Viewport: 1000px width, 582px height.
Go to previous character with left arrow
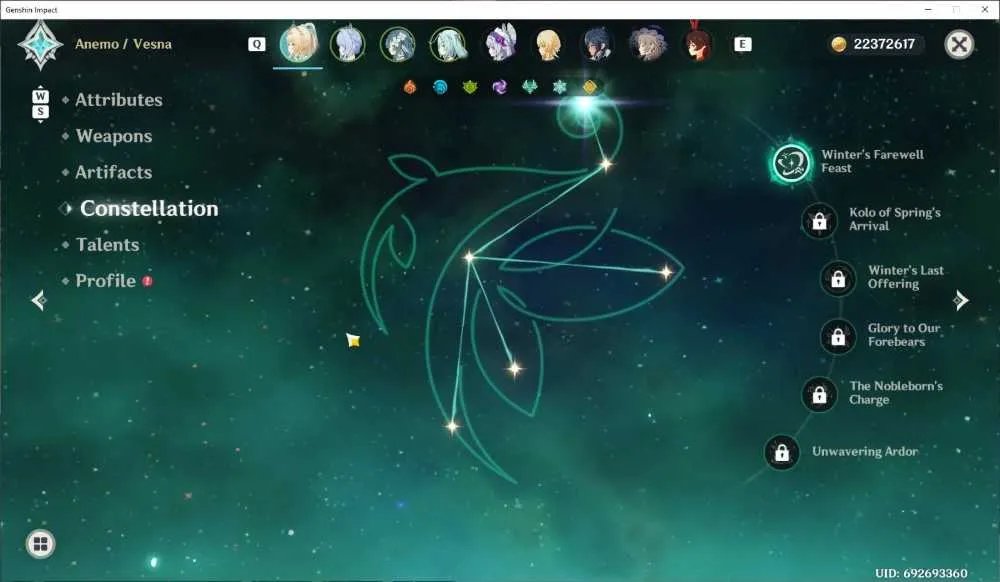point(39,300)
